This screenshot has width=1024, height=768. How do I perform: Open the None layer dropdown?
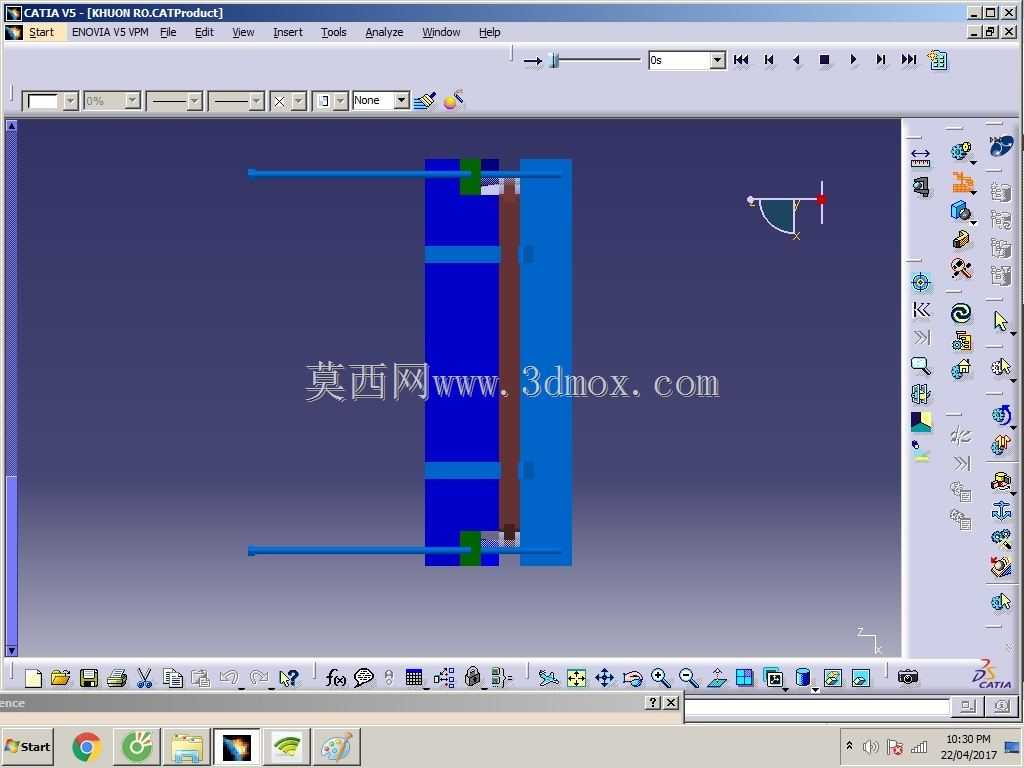[402, 100]
